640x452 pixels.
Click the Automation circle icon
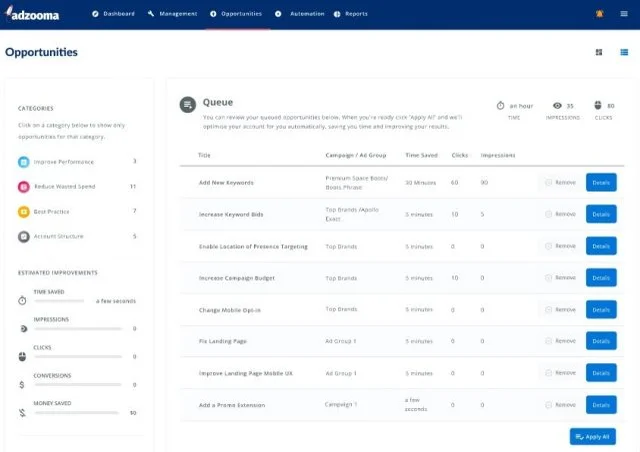click(x=278, y=14)
